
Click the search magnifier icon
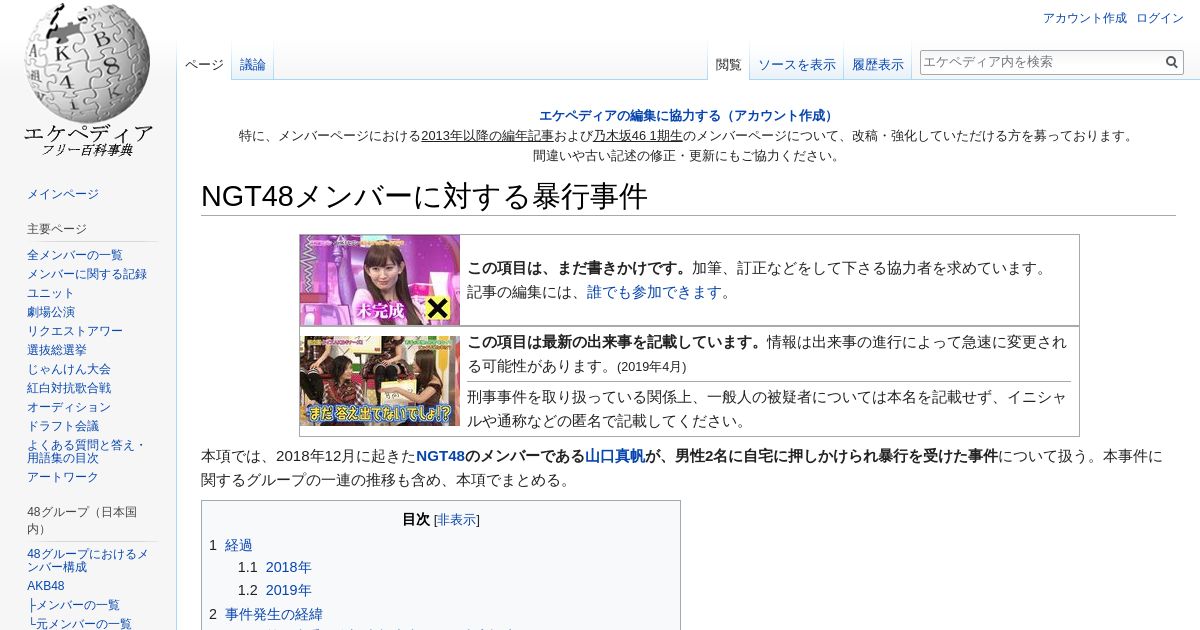(1172, 62)
